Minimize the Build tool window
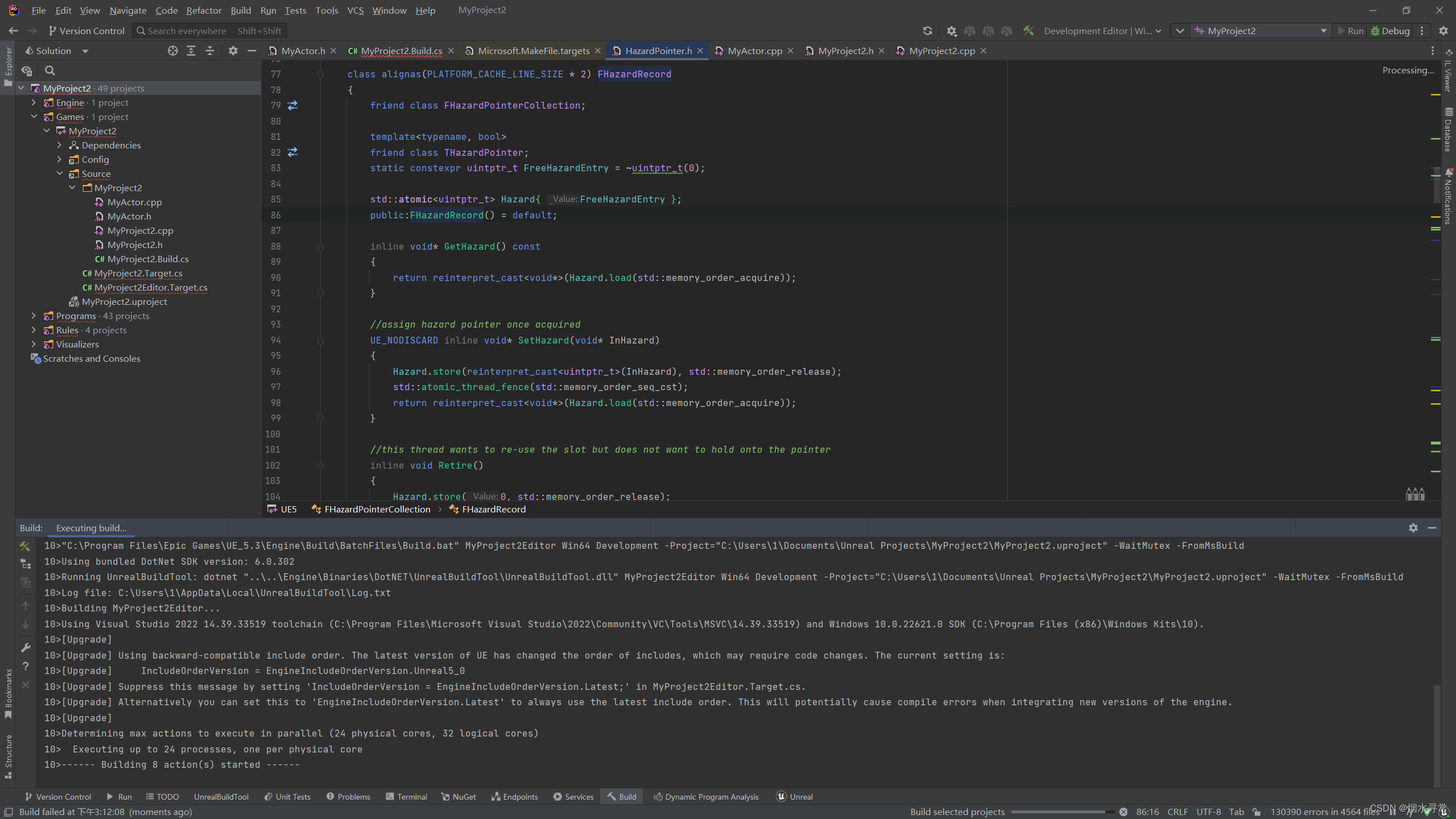The width and height of the screenshot is (1456, 819). (1432, 528)
